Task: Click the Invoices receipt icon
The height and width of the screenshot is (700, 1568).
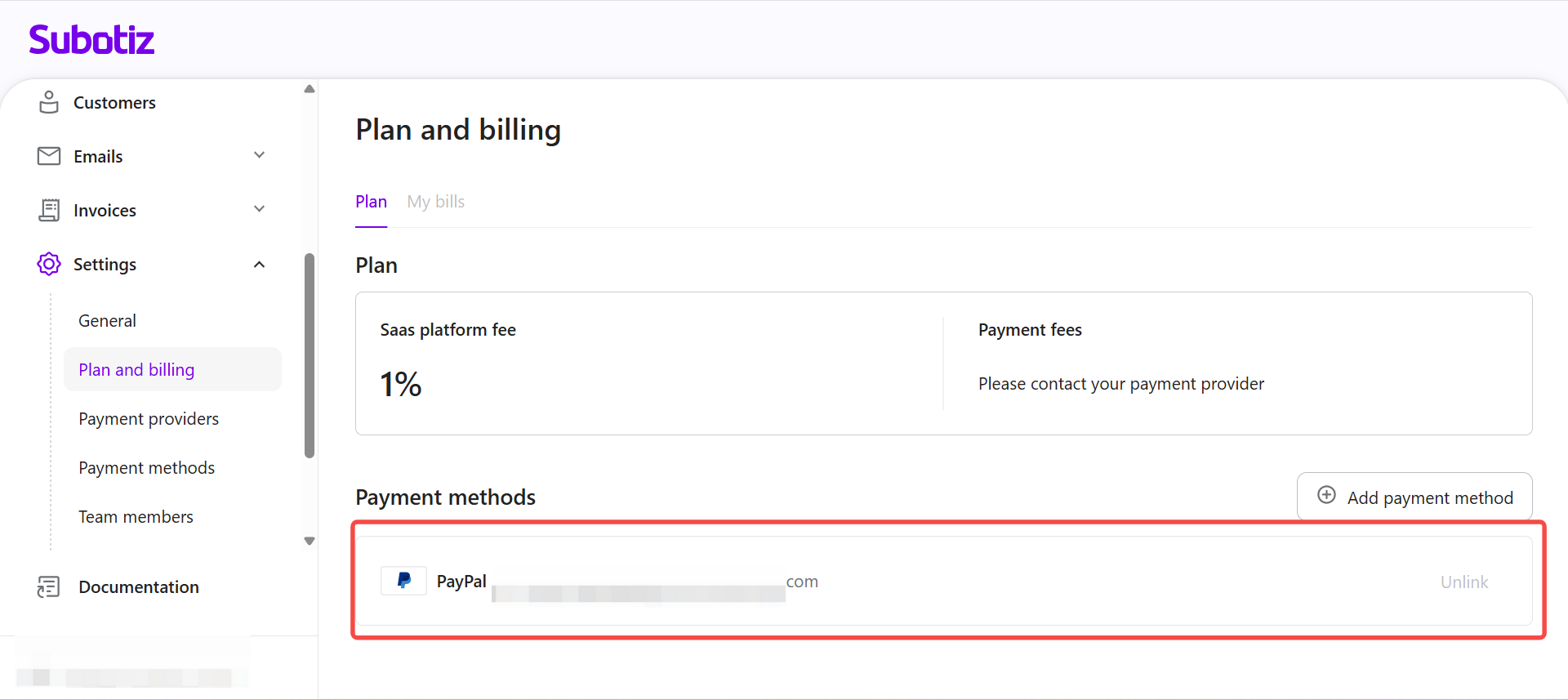Action: (x=49, y=210)
